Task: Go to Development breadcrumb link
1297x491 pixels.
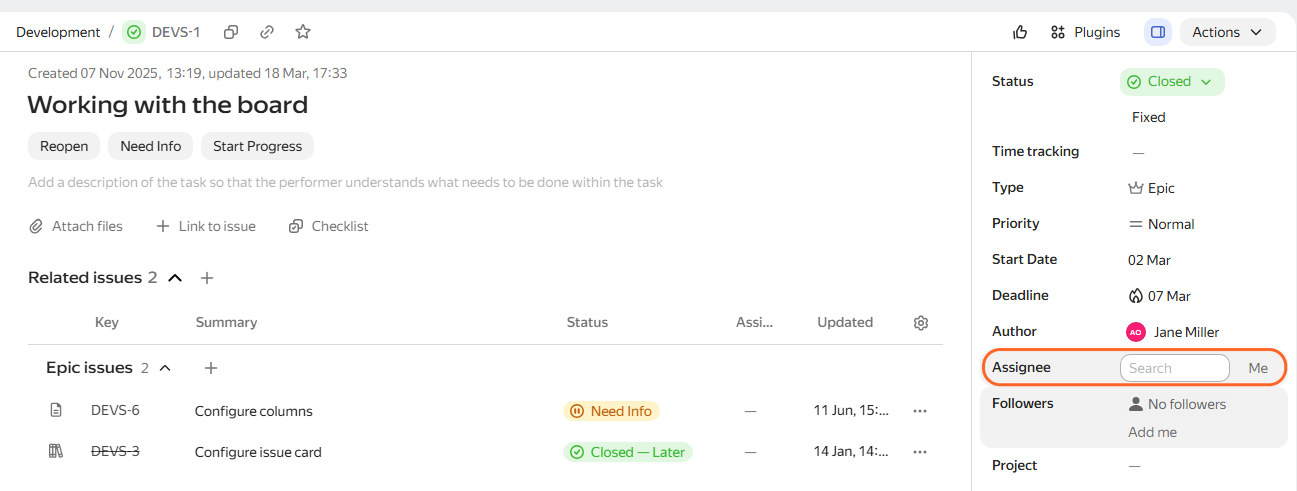Action: pos(58,32)
